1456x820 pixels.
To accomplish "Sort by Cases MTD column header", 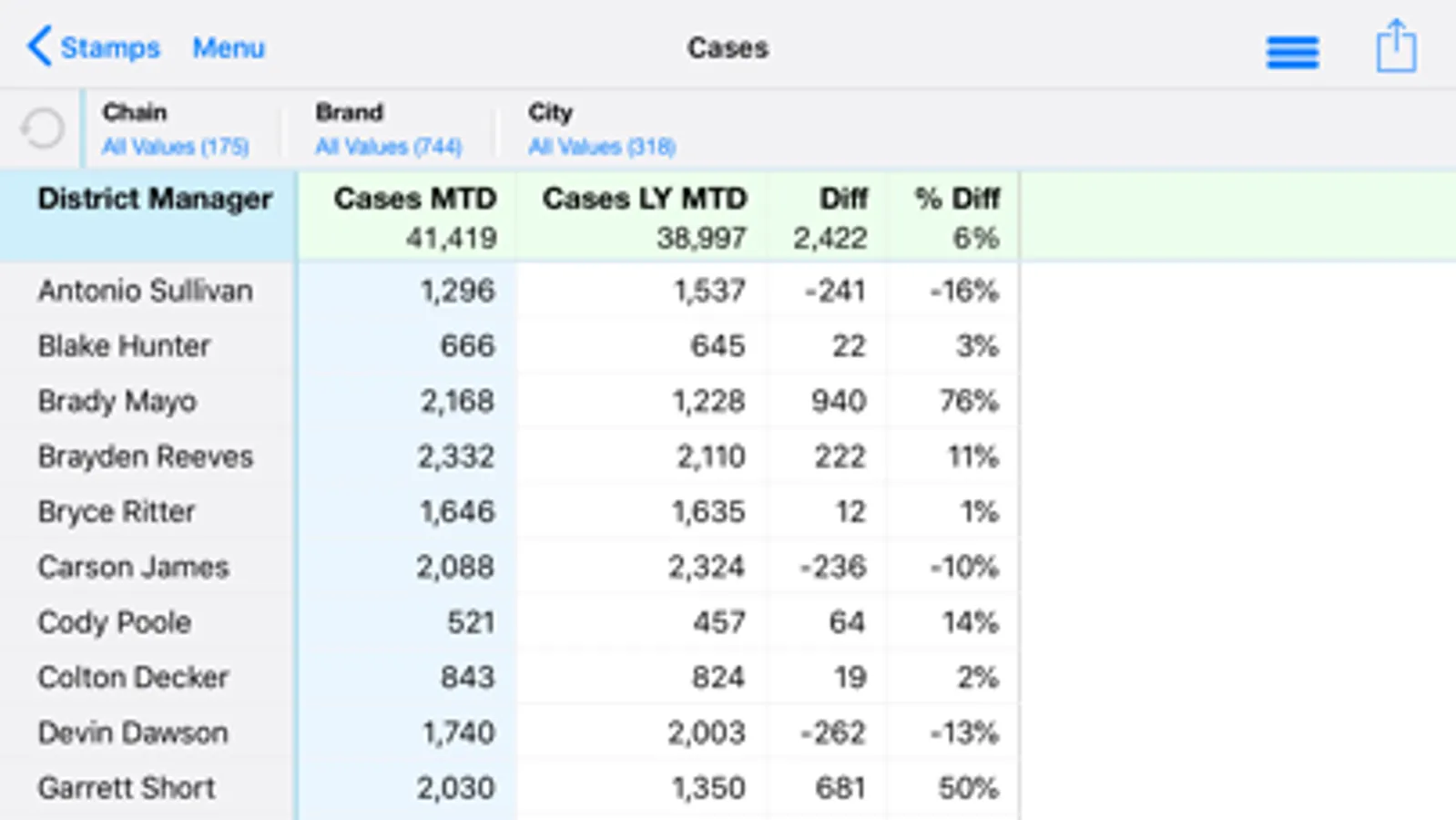I will pos(414,199).
